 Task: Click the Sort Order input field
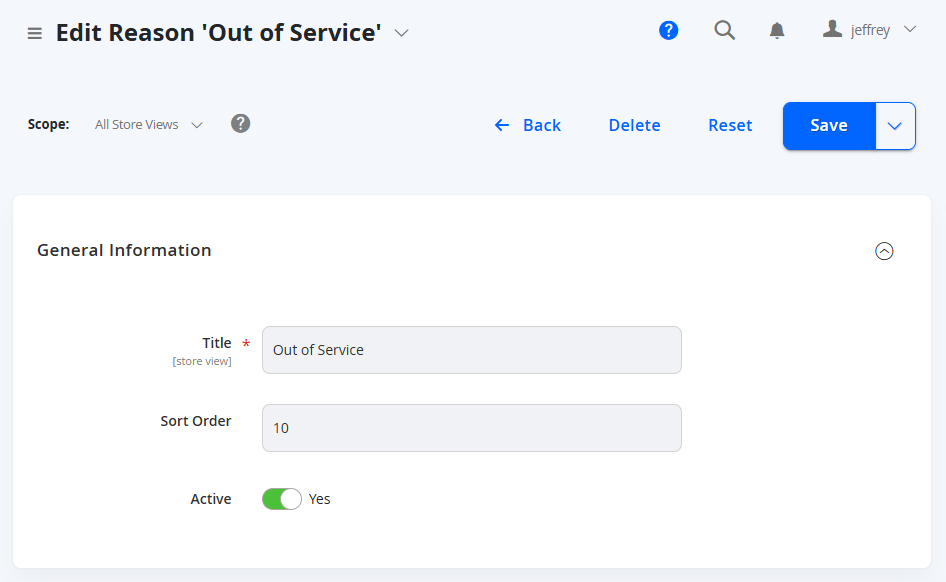(x=472, y=428)
